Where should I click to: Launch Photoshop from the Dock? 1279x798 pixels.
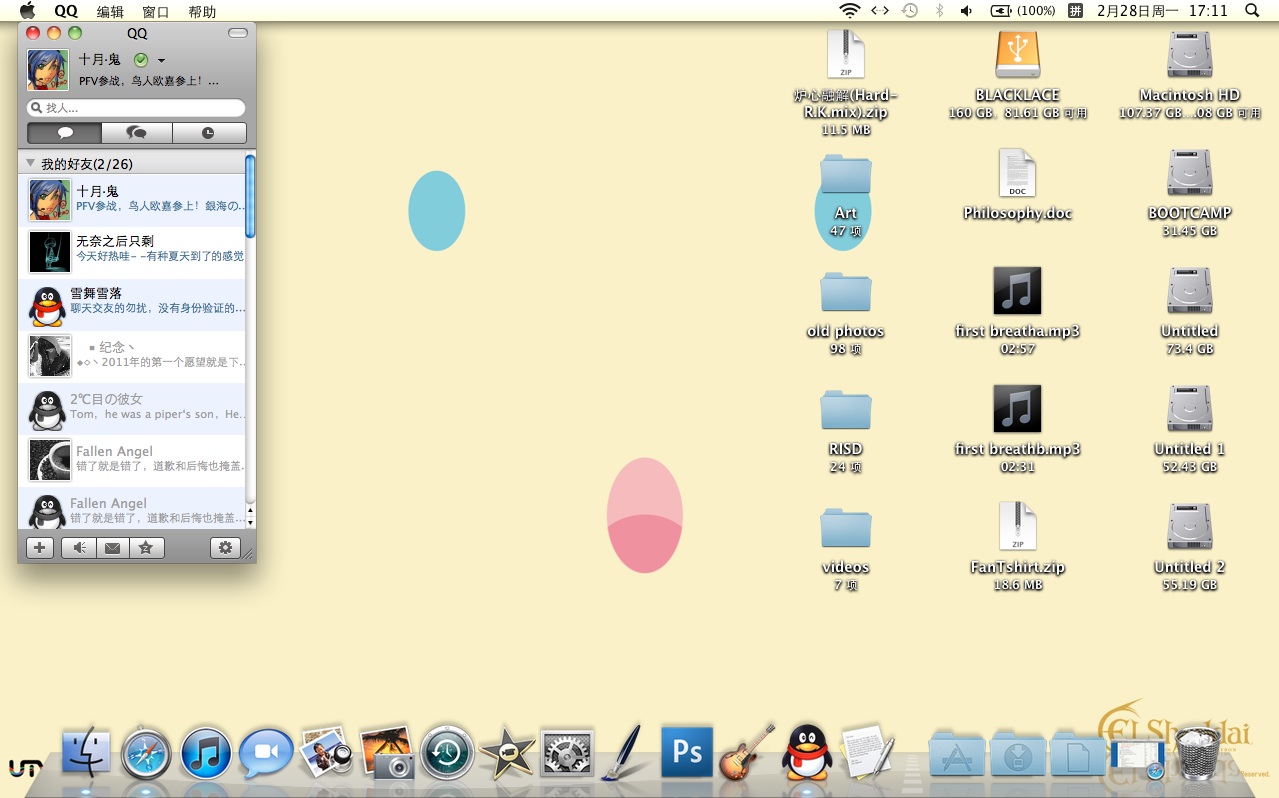687,752
